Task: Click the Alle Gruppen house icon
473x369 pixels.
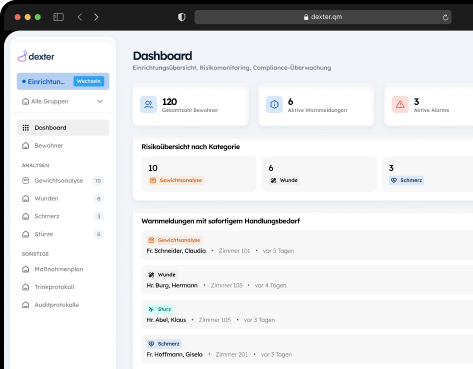Action: click(x=25, y=101)
